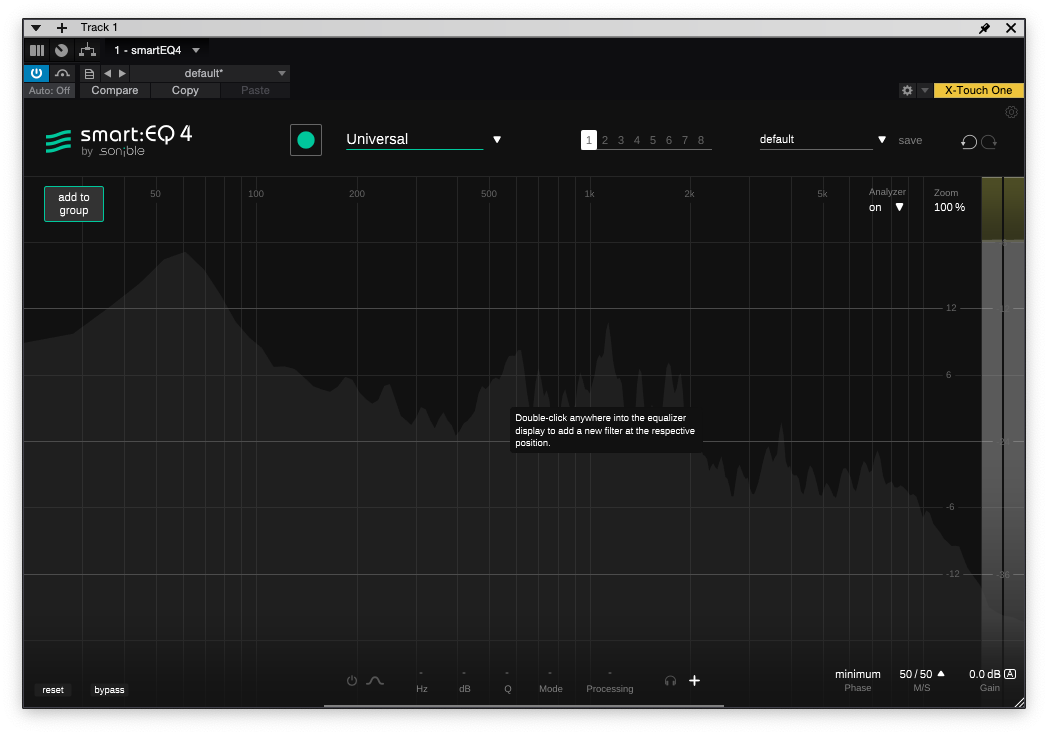This screenshot has width=1048, height=735.
Task: Click the headphones solo-listen icon
Action: [x=670, y=681]
